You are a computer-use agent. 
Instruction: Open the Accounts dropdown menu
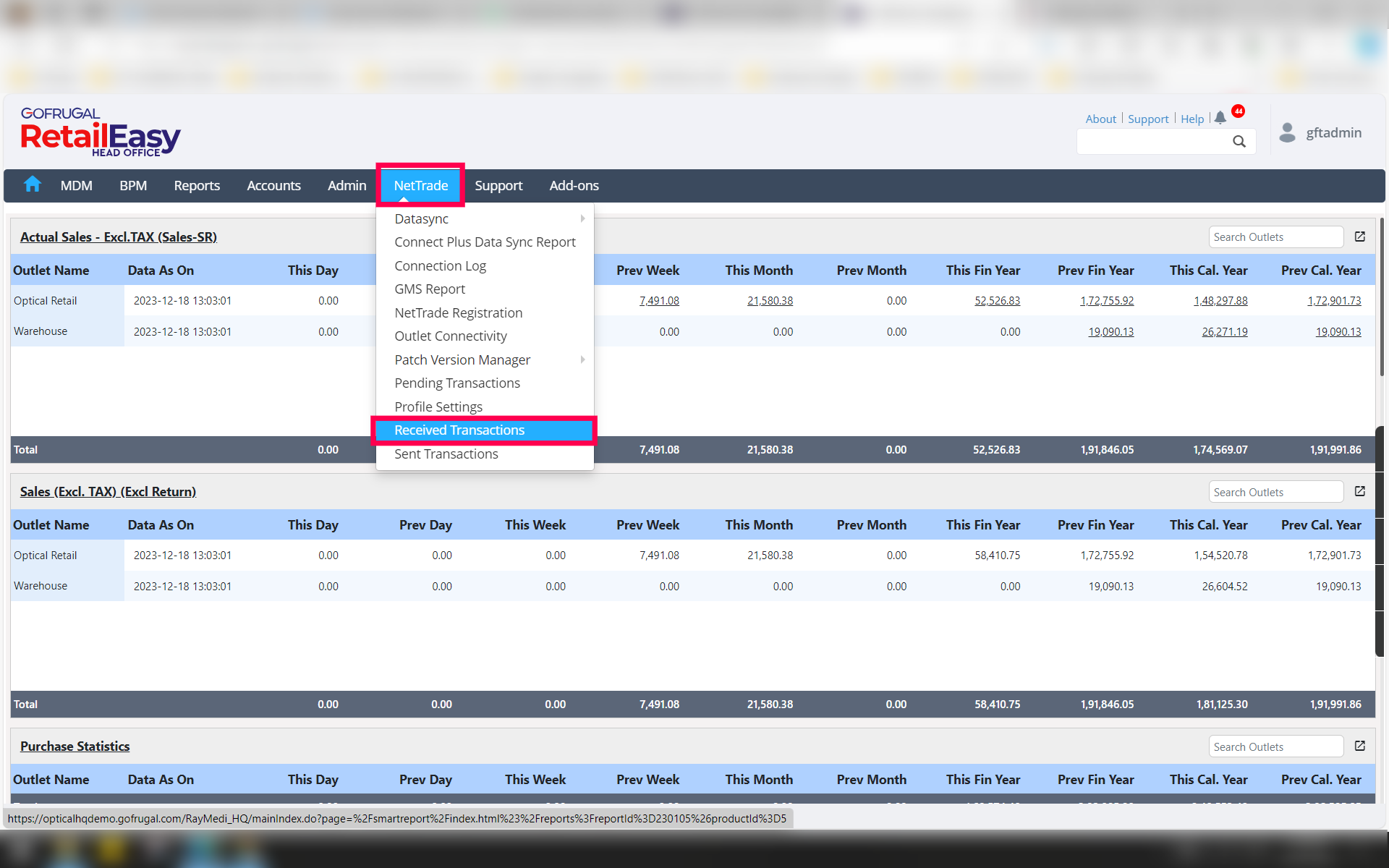pos(273,186)
